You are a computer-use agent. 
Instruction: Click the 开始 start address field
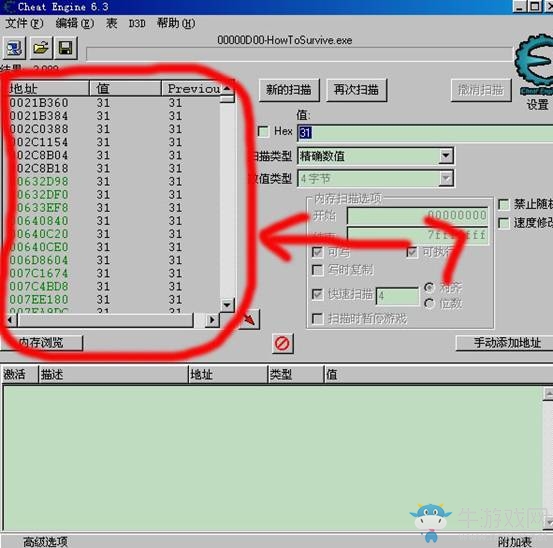pos(418,215)
